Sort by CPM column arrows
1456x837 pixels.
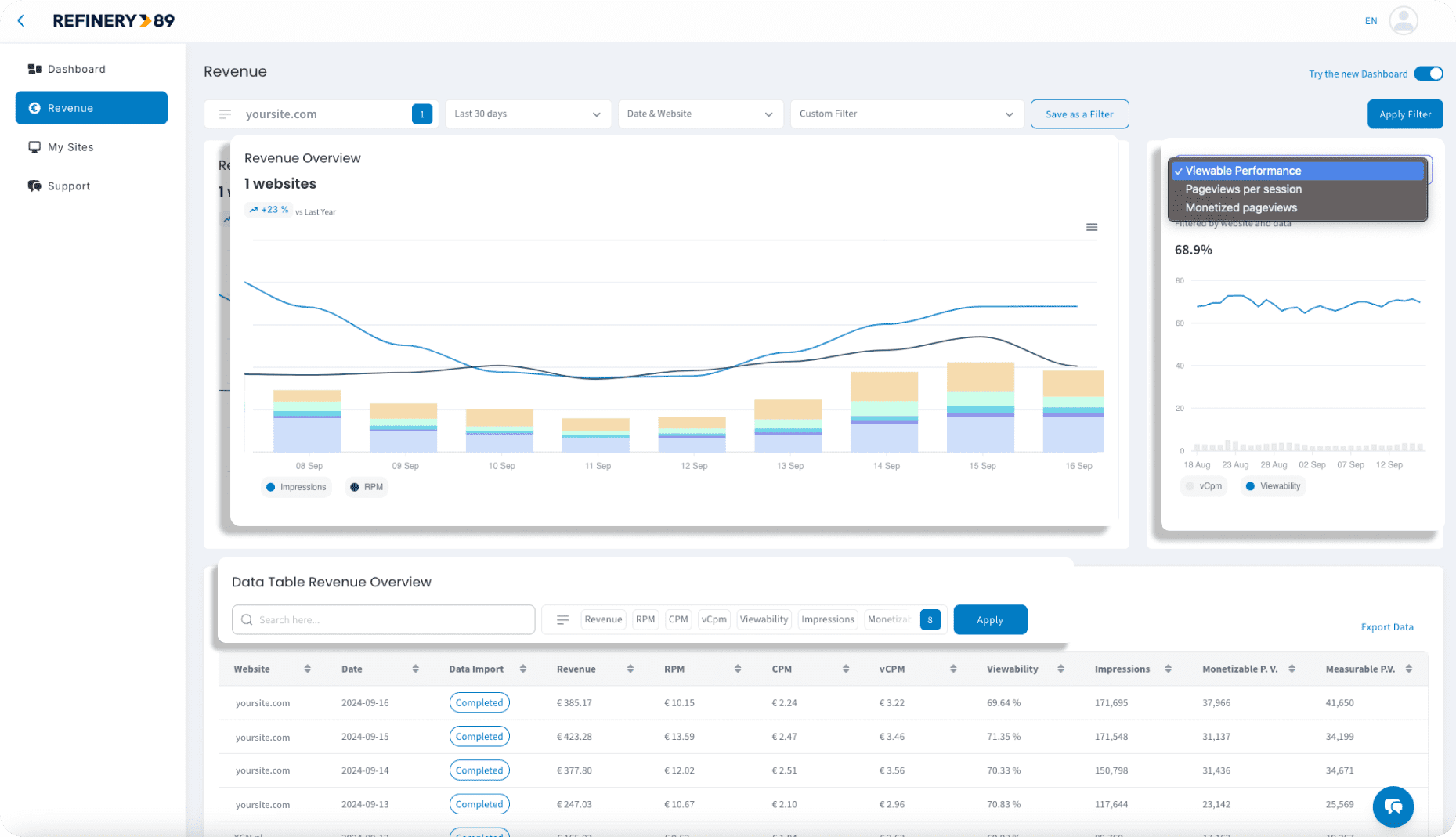pos(846,669)
